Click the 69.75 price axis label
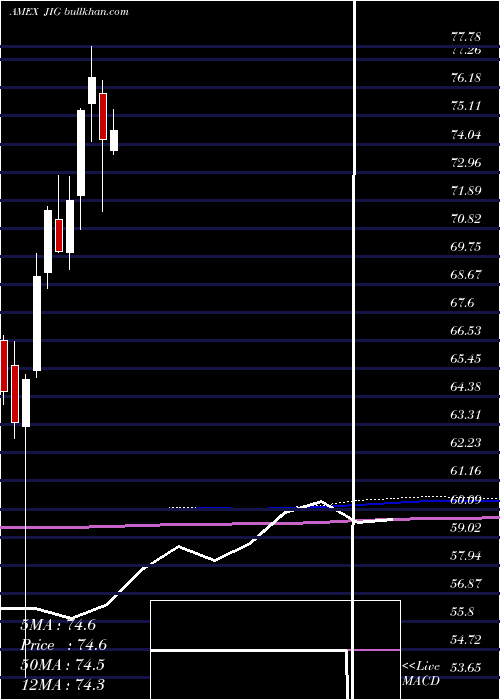 point(467,247)
